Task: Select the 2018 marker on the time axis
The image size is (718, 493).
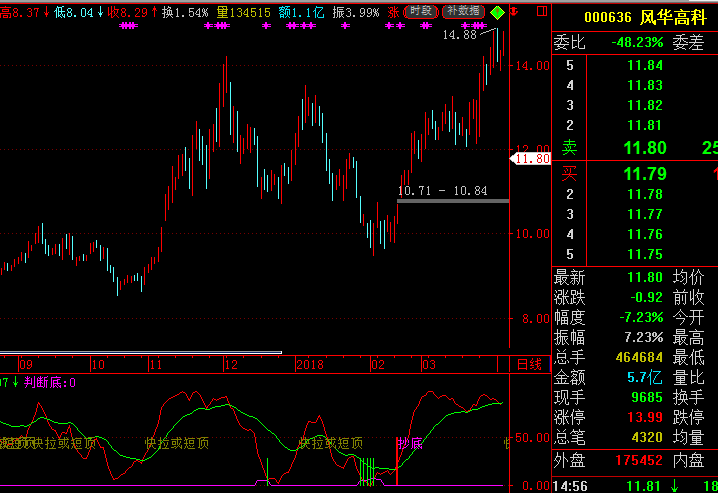Action: point(310,365)
